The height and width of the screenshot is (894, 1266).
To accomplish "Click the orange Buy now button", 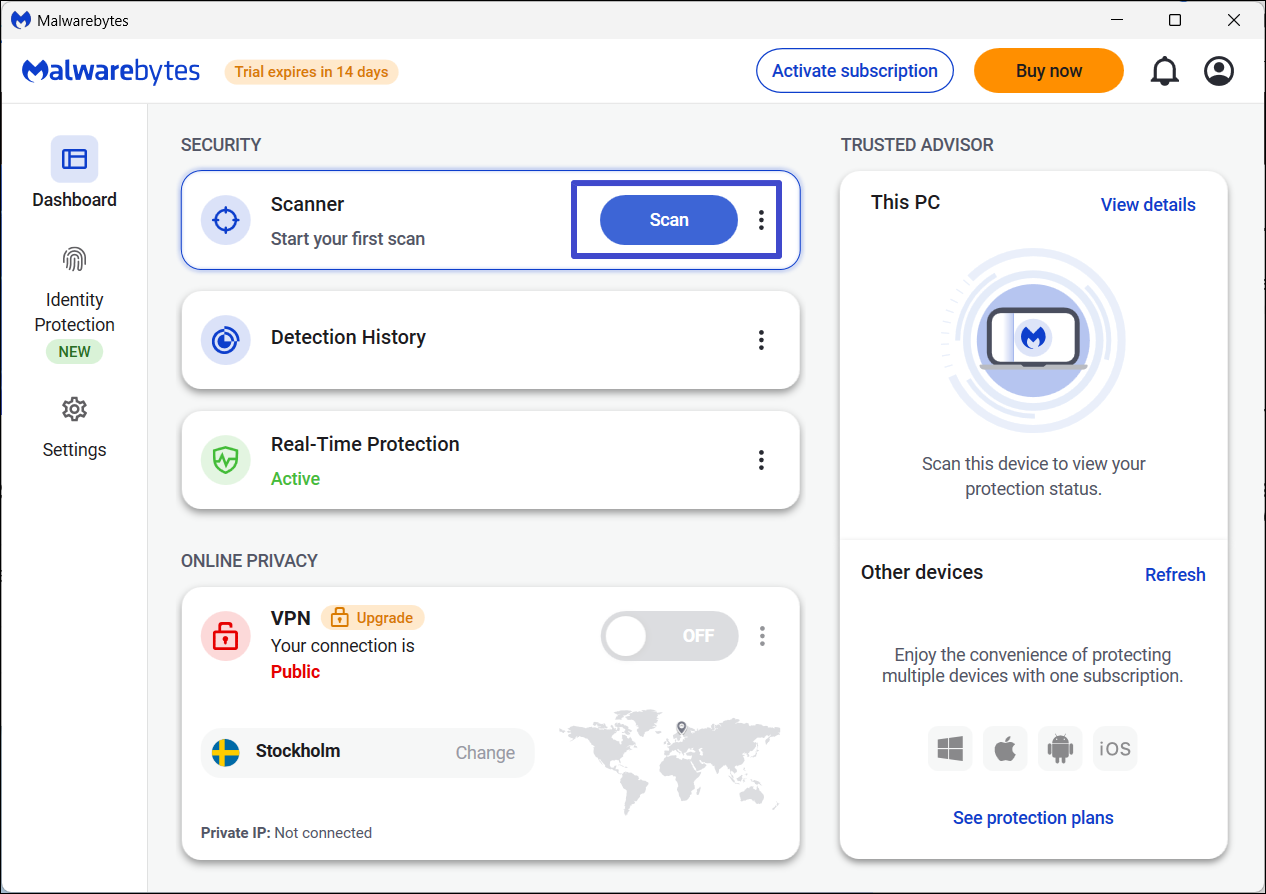I will pyautogui.click(x=1048, y=71).
